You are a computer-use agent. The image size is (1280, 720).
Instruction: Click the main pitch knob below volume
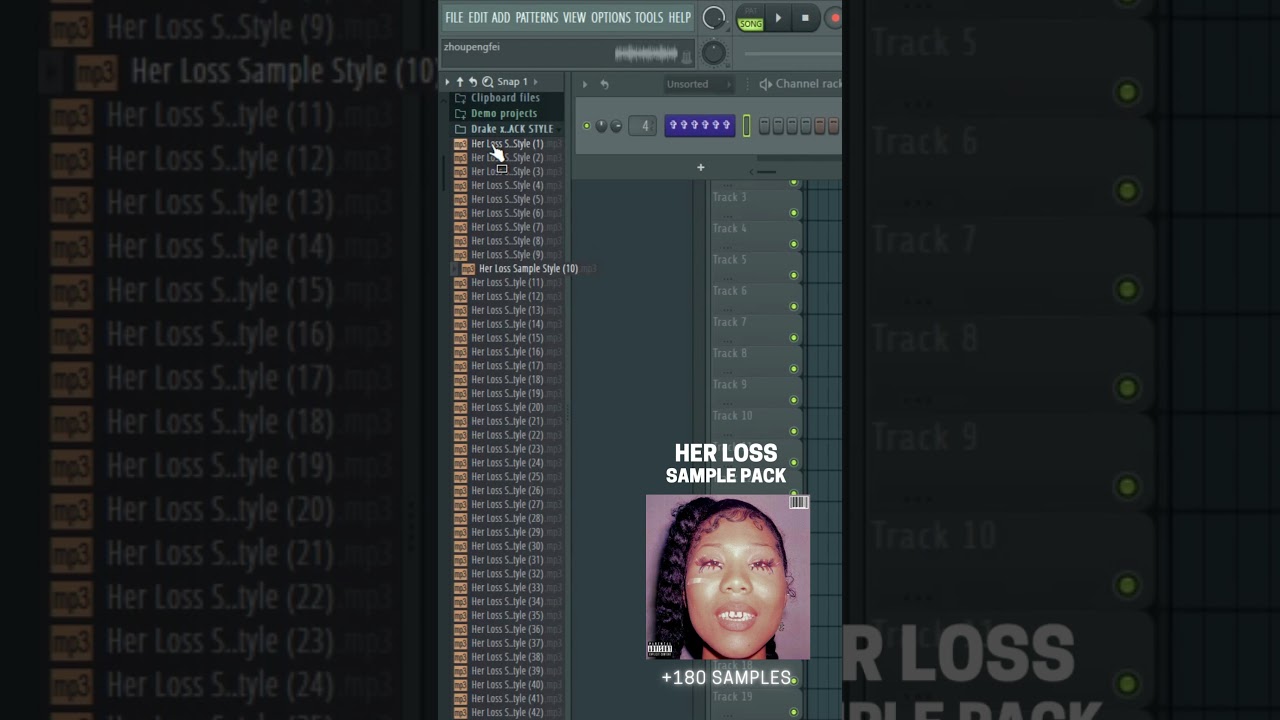coord(714,52)
